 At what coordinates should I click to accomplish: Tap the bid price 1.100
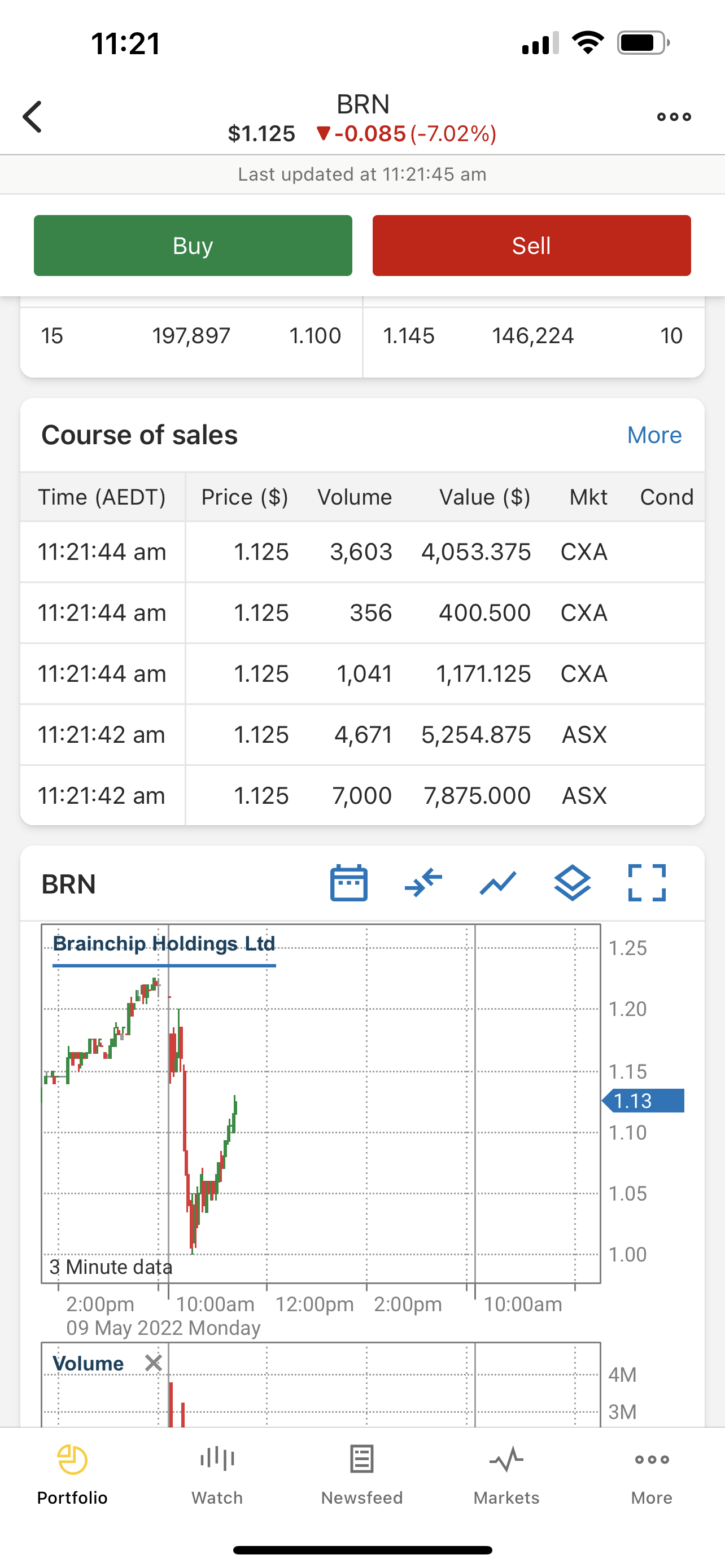click(315, 336)
